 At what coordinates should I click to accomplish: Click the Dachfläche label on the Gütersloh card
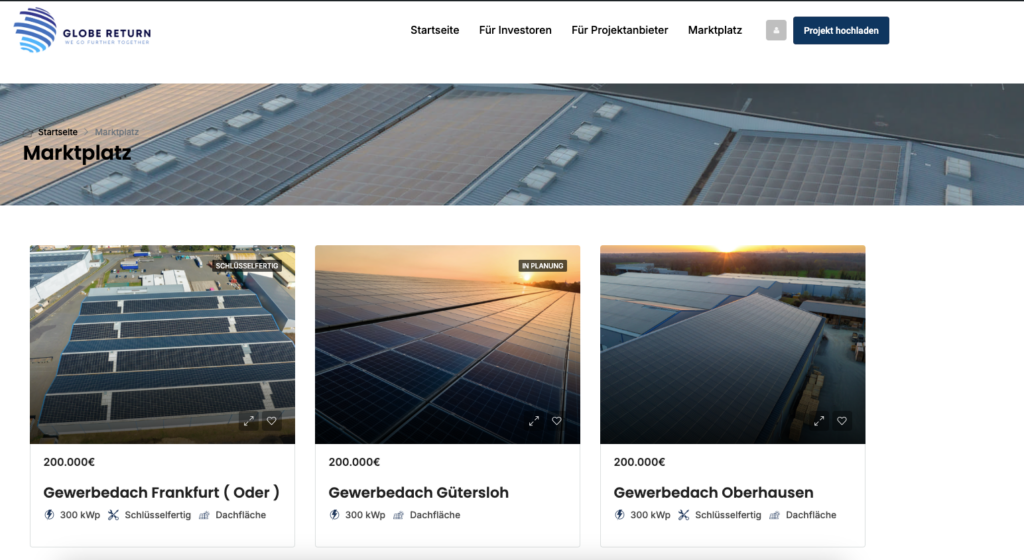435,515
